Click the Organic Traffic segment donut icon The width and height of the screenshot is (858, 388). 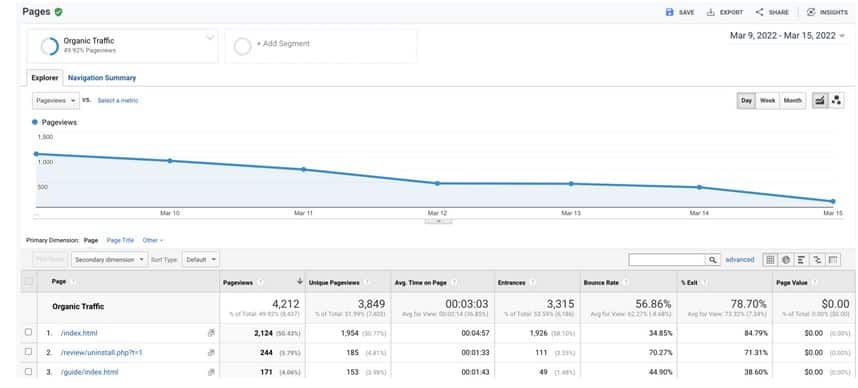tap(50, 46)
